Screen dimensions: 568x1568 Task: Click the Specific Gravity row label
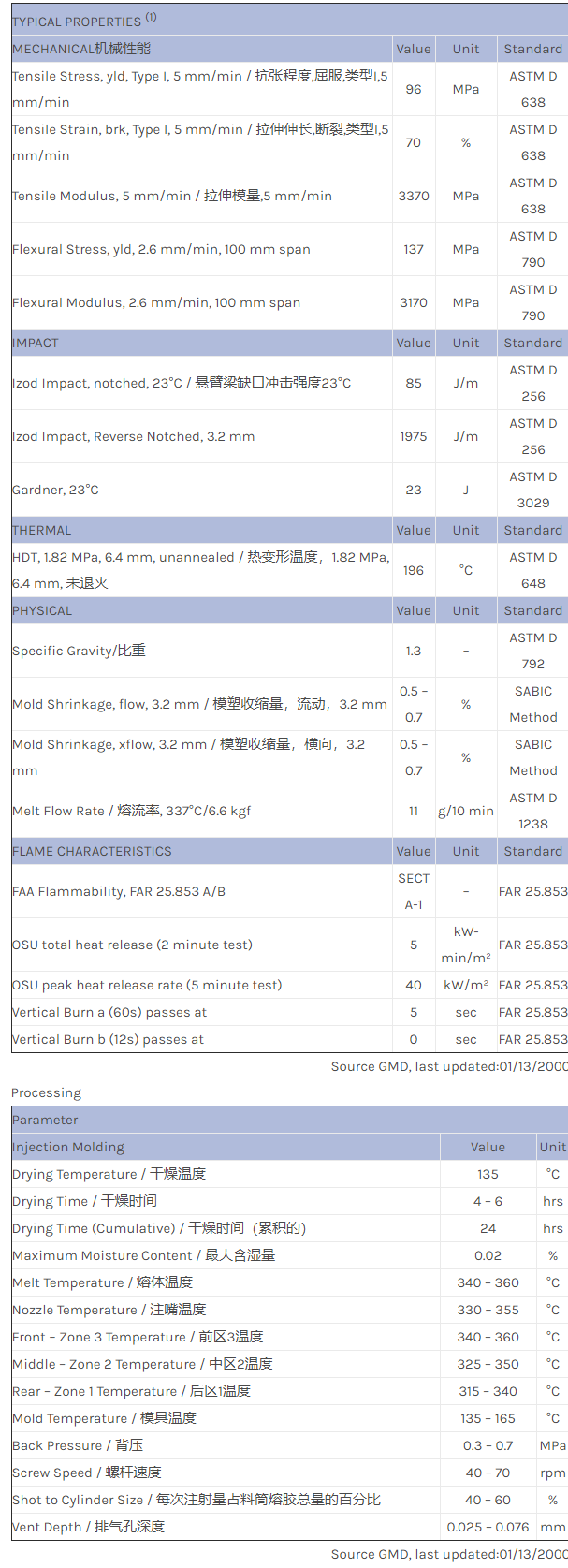pyautogui.click(x=79, y=651)
